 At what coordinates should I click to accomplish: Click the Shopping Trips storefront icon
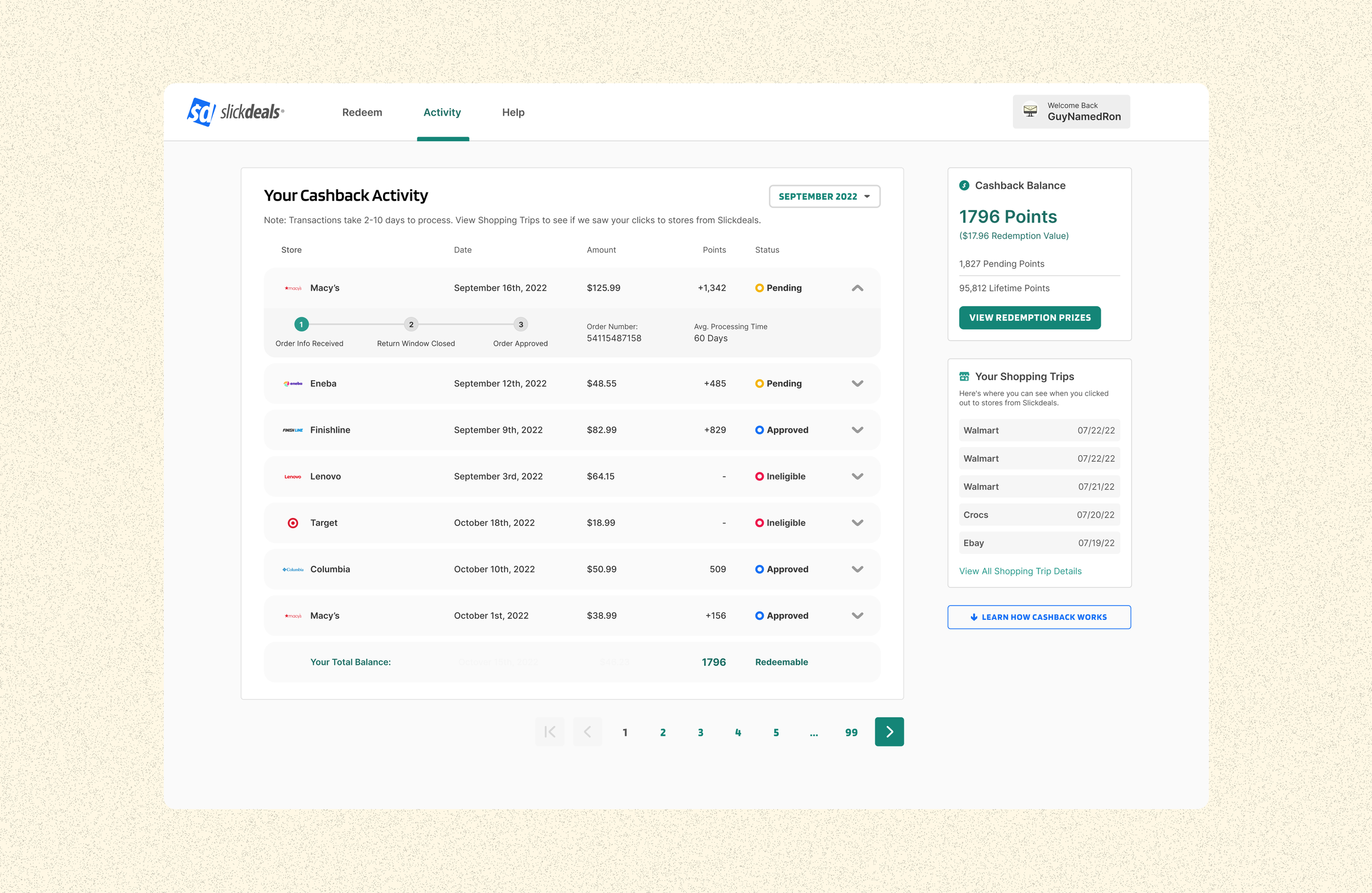tap(964, 376)
